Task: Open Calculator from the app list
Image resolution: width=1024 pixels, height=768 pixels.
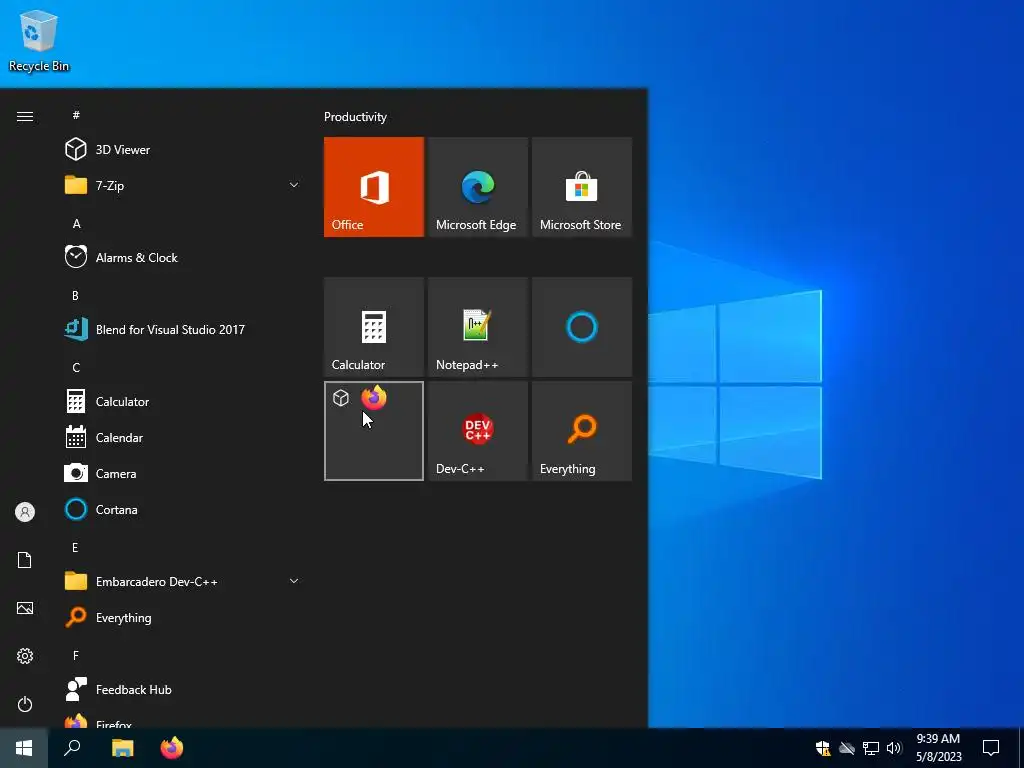Action: click(x=183, y=402)
